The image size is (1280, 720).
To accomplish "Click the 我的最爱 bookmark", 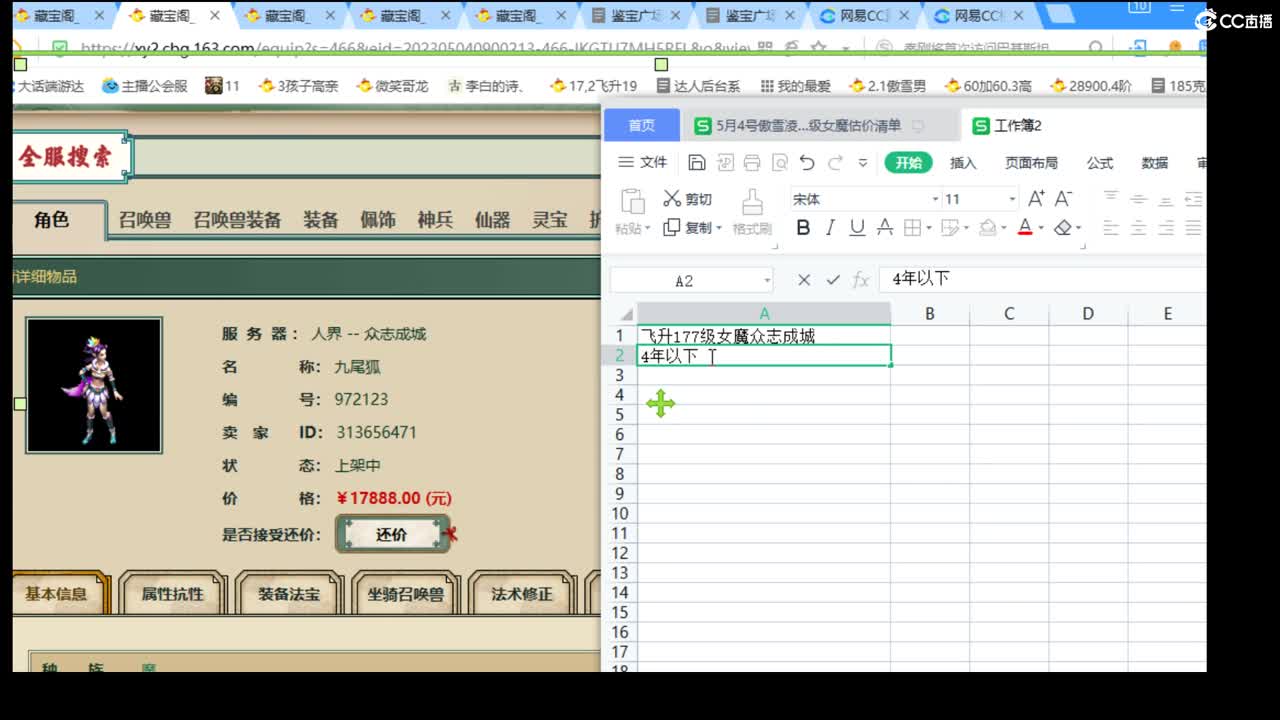I will [x=795, y=86].
